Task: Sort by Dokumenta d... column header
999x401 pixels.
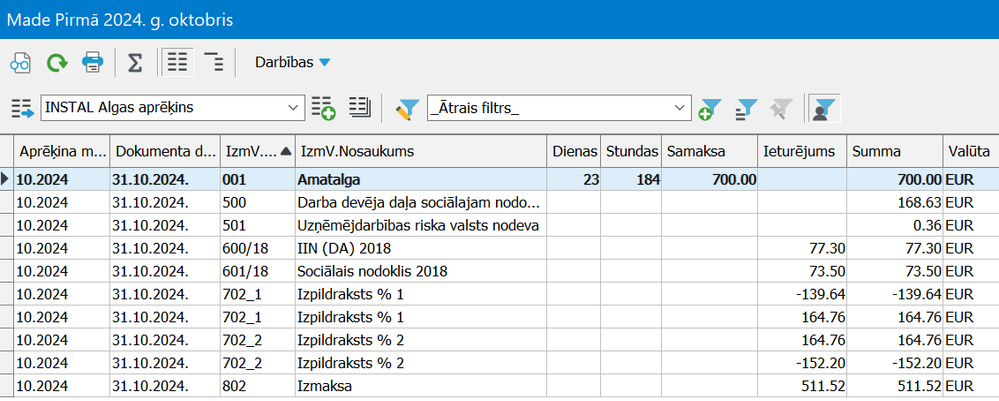Action: click(x=165, y=151)
